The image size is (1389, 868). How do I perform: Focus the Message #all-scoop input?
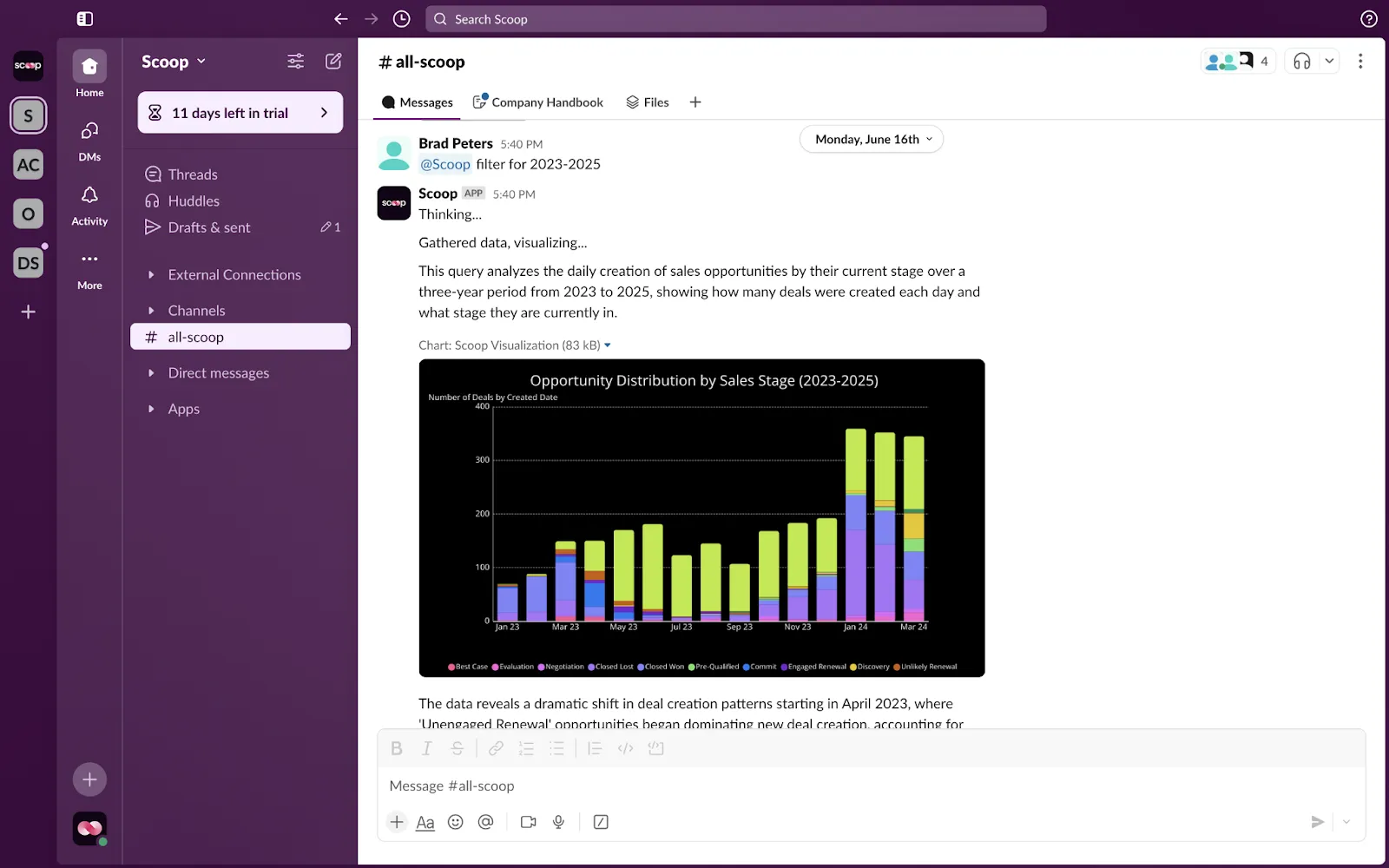point(871,786)
